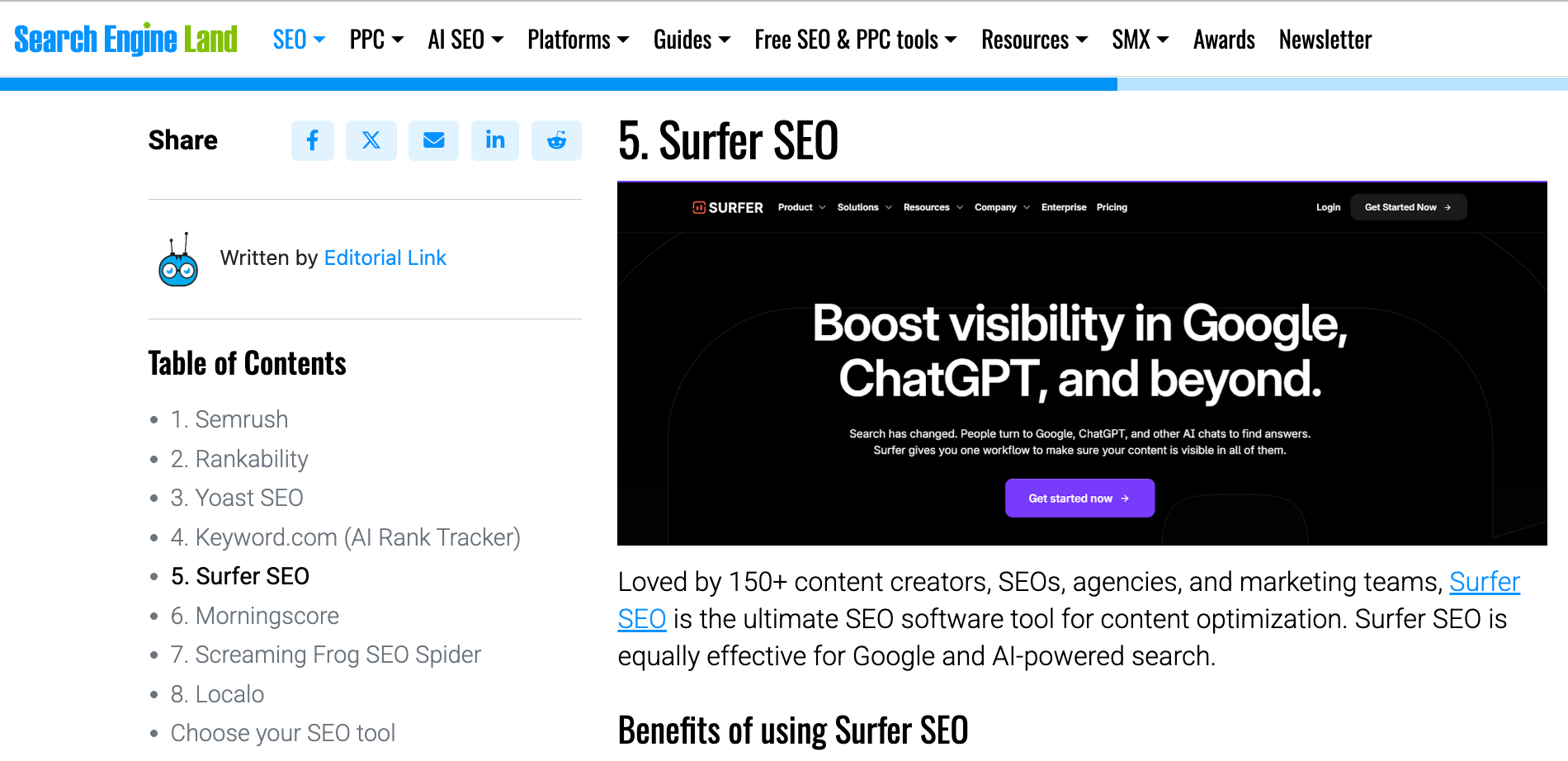Click the Editorial Link author avatar
This screenshot has height=761, width=1568.
click(x=178, y=260)
